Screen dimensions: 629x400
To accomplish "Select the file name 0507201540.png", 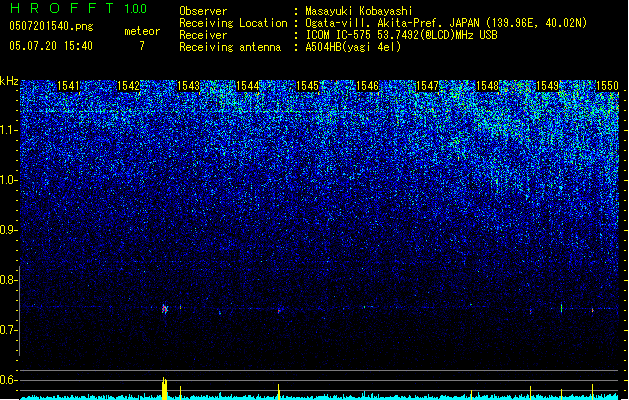I will [x=51, y=26].
